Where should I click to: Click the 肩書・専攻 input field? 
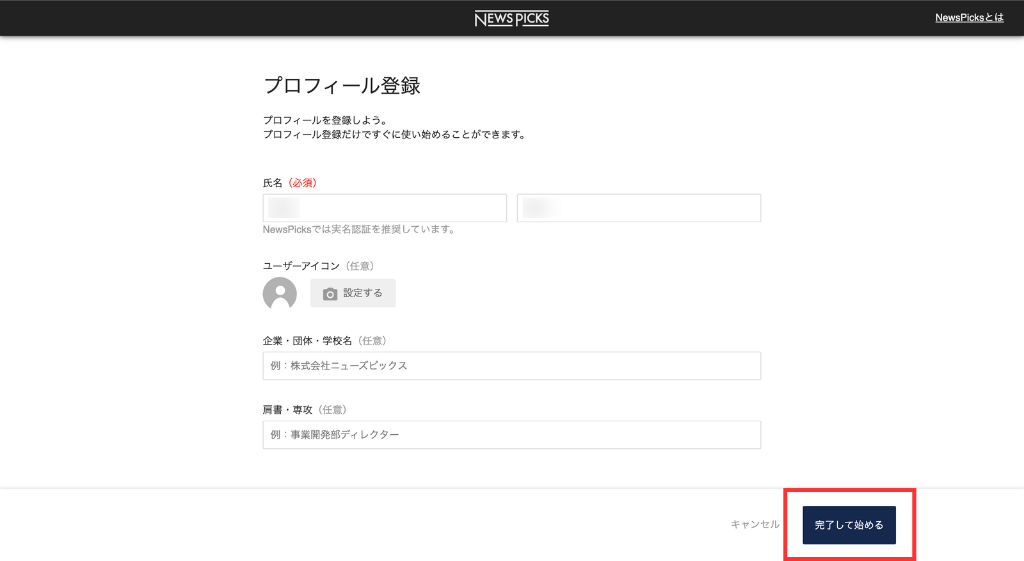pos(511,435)
